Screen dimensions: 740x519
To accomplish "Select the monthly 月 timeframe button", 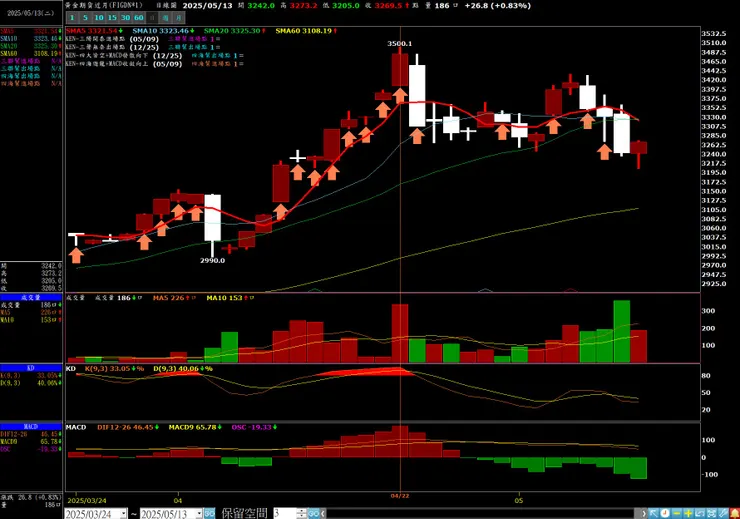I will 178,17.
